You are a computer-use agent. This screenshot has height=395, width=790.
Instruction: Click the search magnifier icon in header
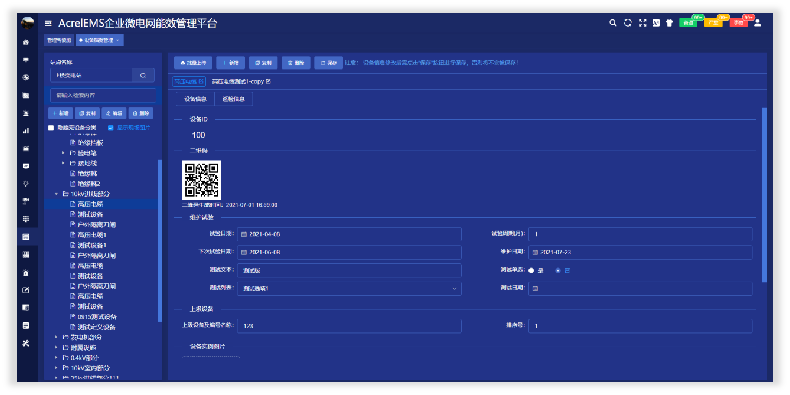613,23
